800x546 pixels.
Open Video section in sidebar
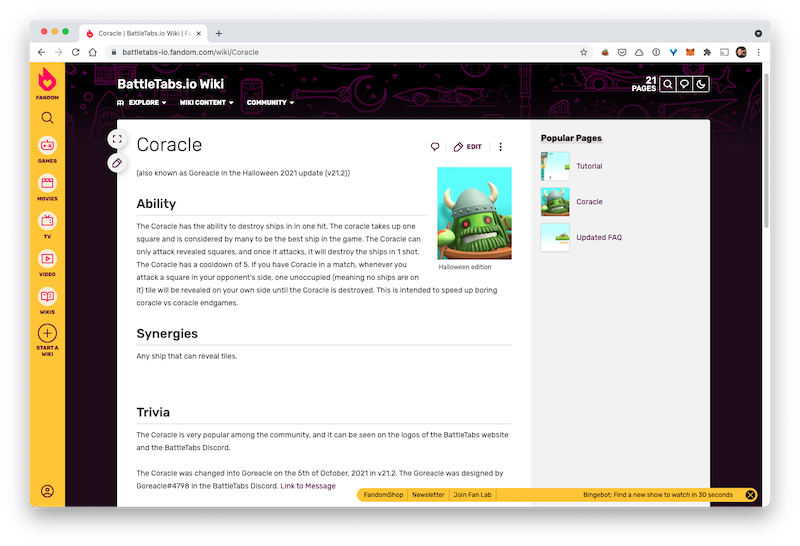point(47,263)
